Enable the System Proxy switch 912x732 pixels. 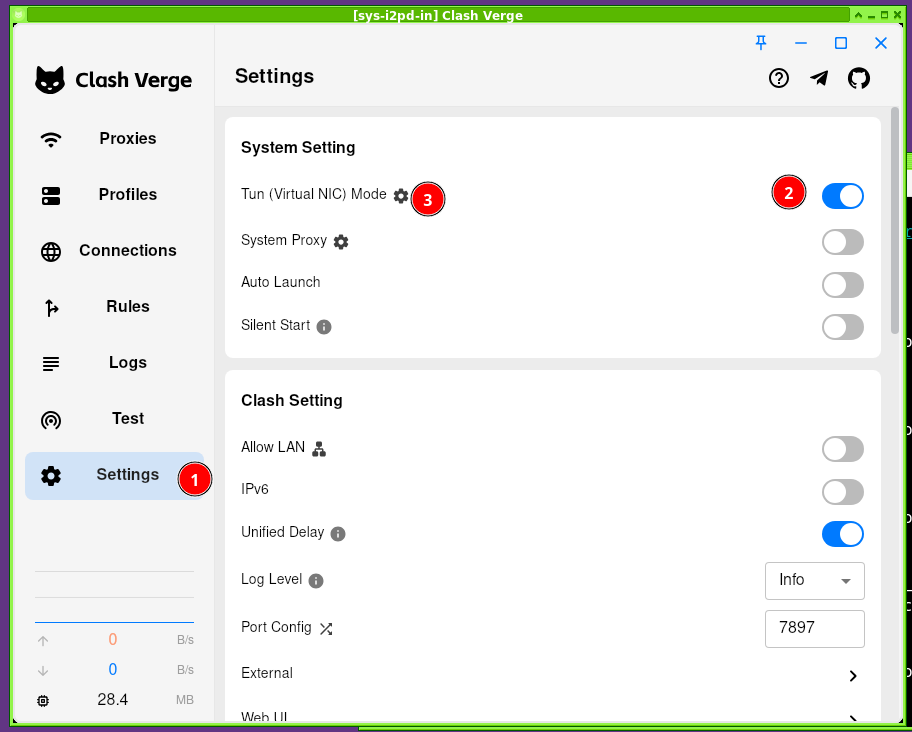tap(843, 242)
